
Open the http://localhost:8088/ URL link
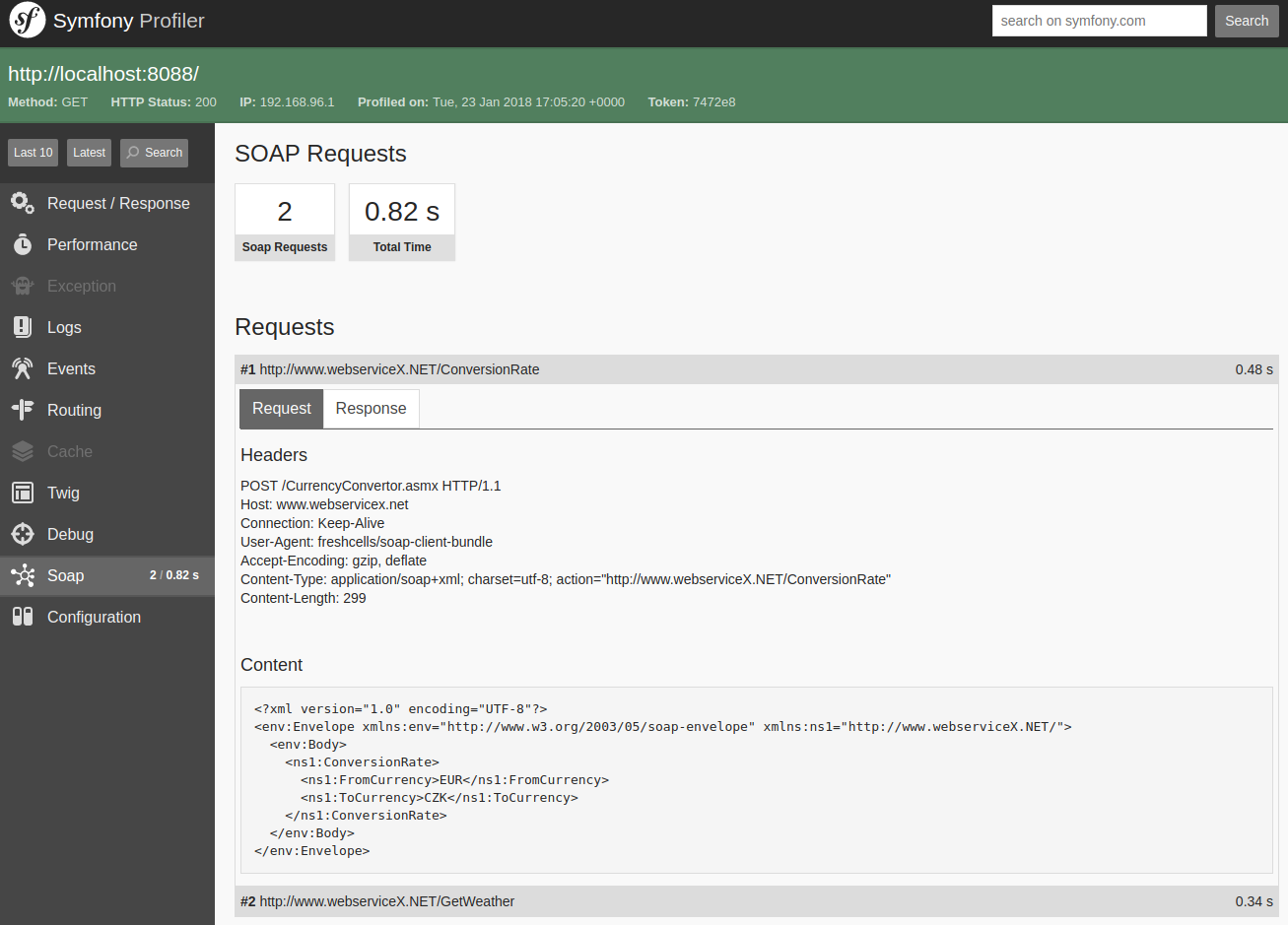103,74
